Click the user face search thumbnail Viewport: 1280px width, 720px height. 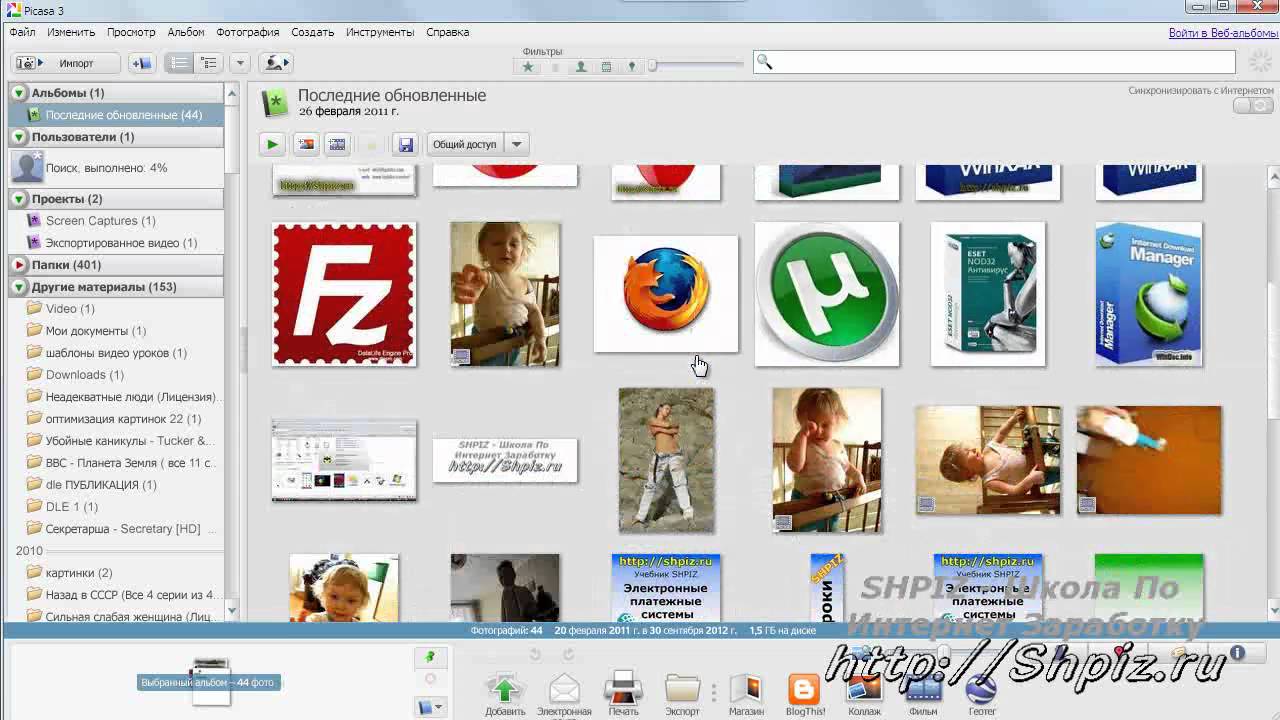pyautogui.click(x=27, y=166)
